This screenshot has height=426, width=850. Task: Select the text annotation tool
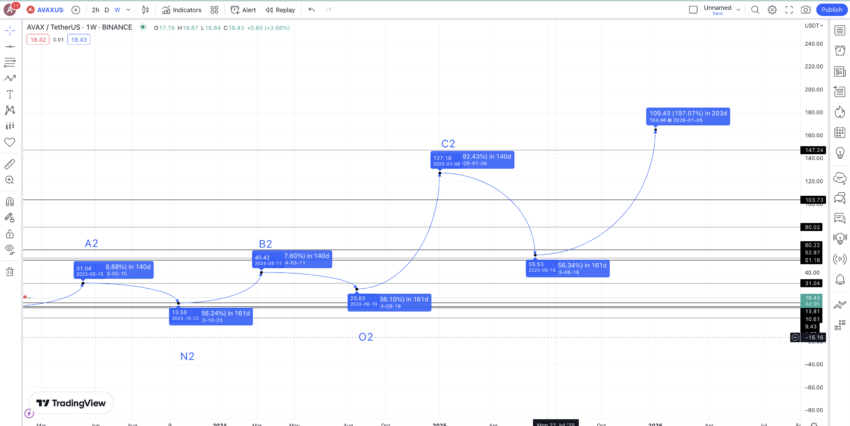pos(9,94)
